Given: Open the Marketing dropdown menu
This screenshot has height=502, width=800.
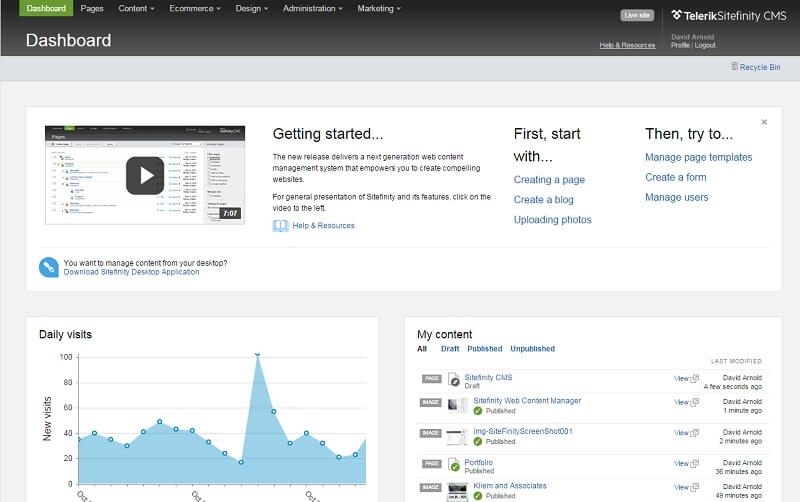Looking at the screenshot, I should click(x=379, y=8).
